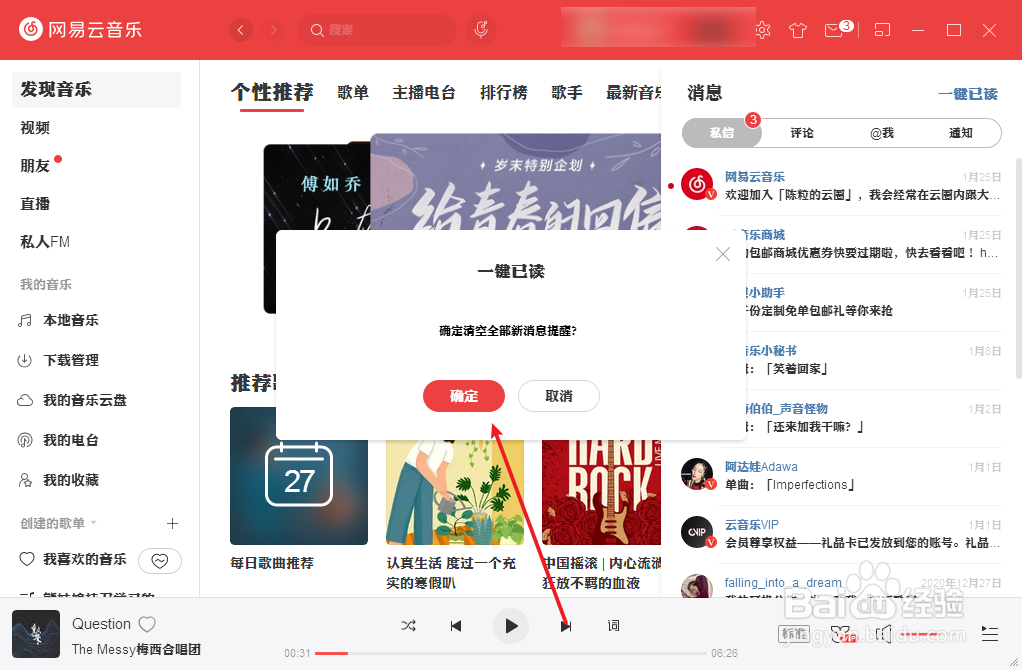The height and width of the screenshot is (670, 1022).
Task: Switch to 歌手 tab
Action: click(x=567, y=93)
